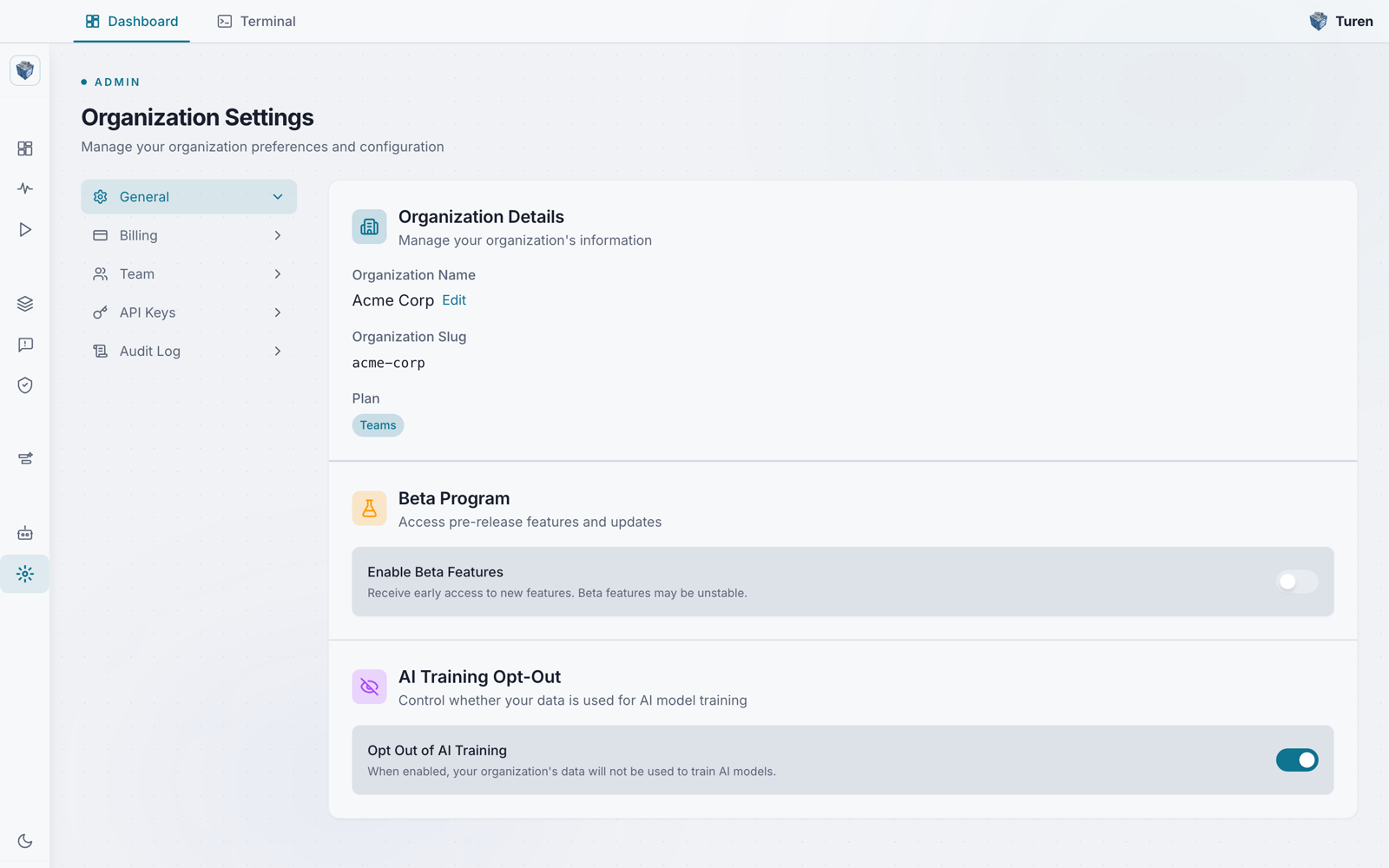The height and width of the screenshot is (868, 1389).
Task: Click the Turen account name
Action: click(x=1354, y=22)
